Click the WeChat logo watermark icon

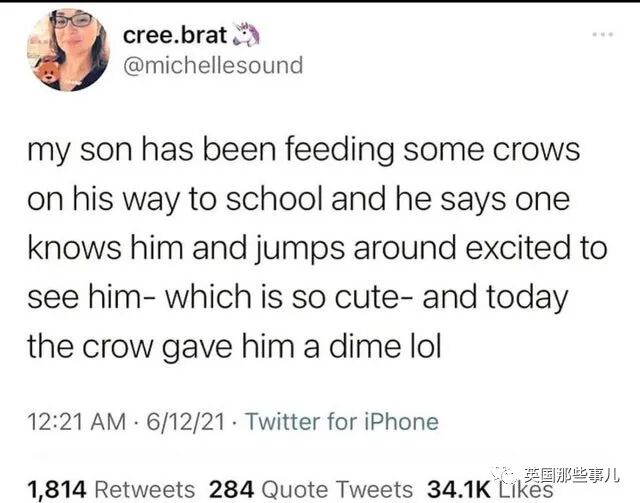510,473
